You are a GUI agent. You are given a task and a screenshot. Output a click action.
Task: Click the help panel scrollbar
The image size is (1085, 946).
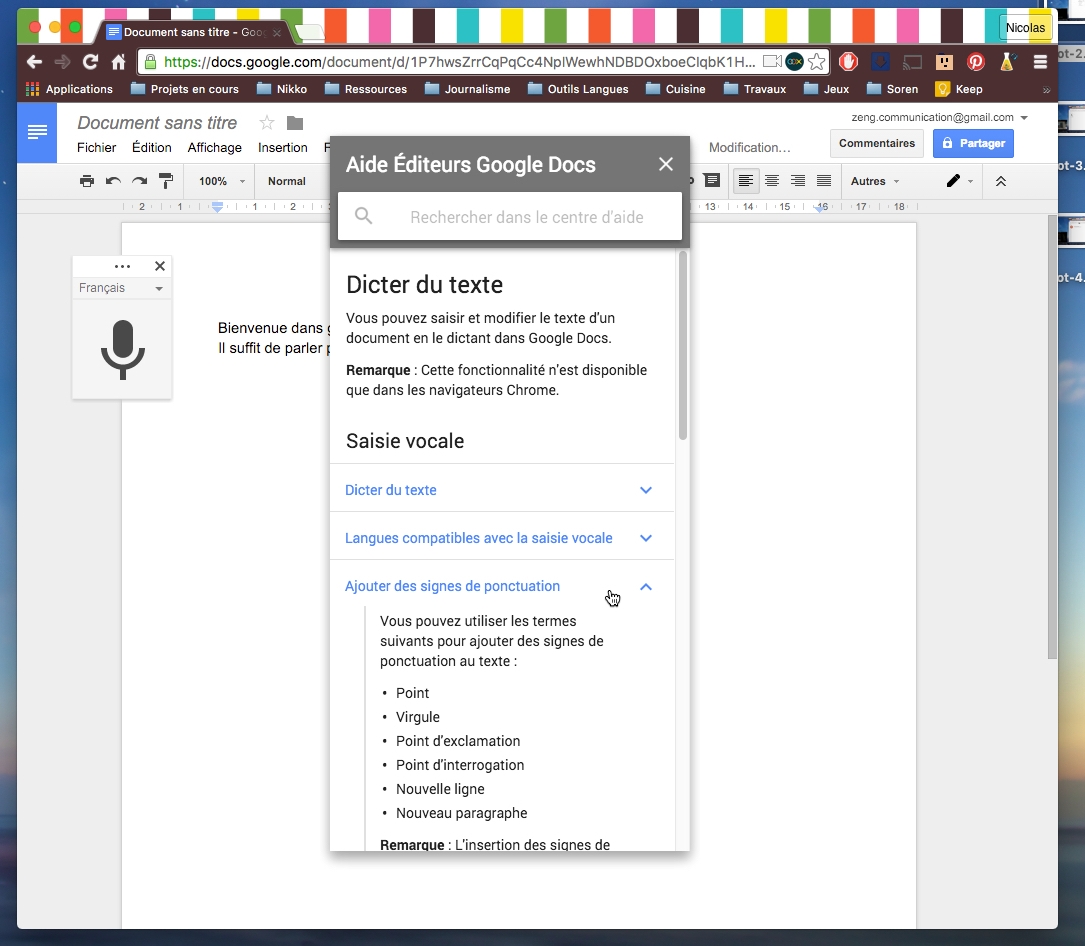click(x=683, y=346)
